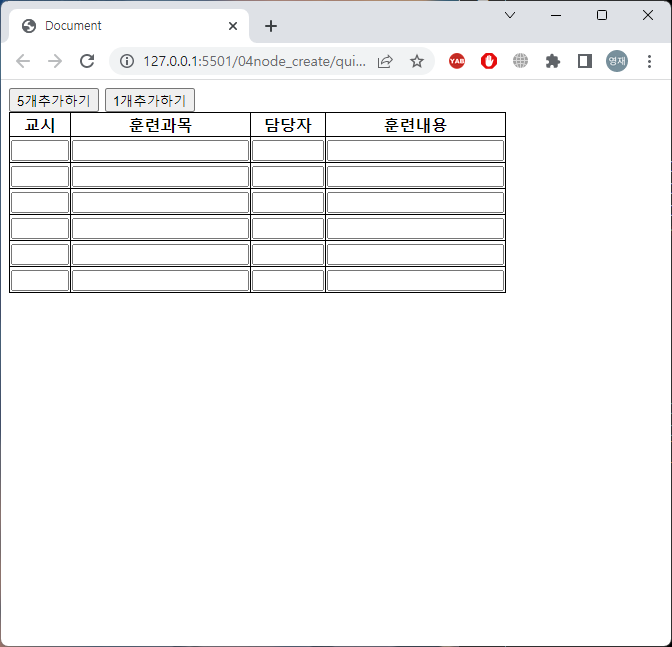View site information icon in address bar
Viewport: 672px width, 647px height.
127,61
